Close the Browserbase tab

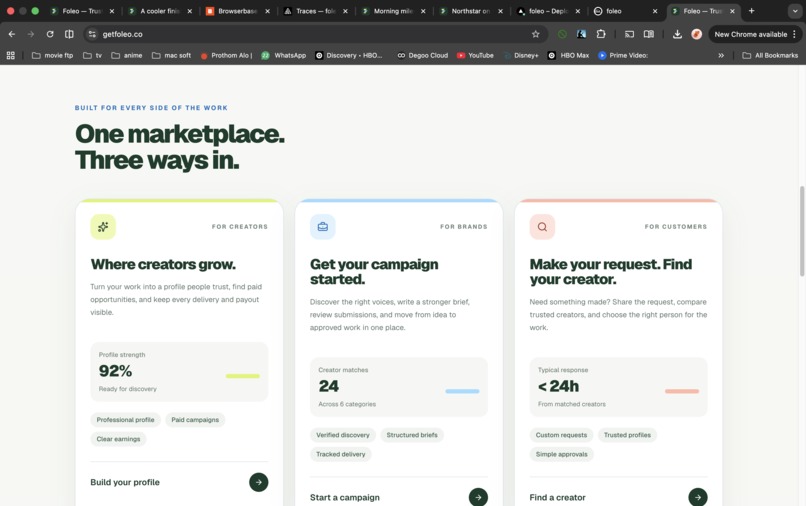point(267,11)
